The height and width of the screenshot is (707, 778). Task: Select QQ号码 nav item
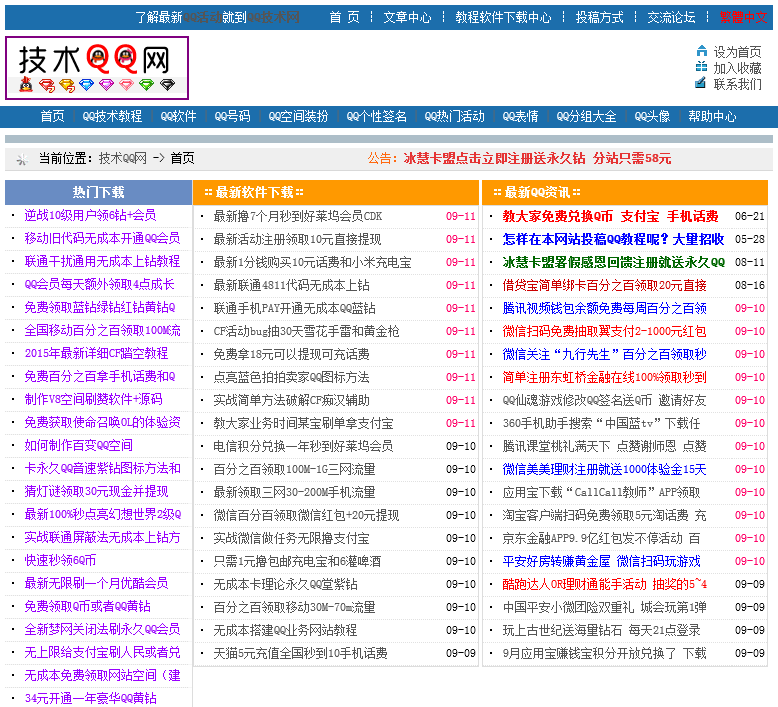point(232,116)
